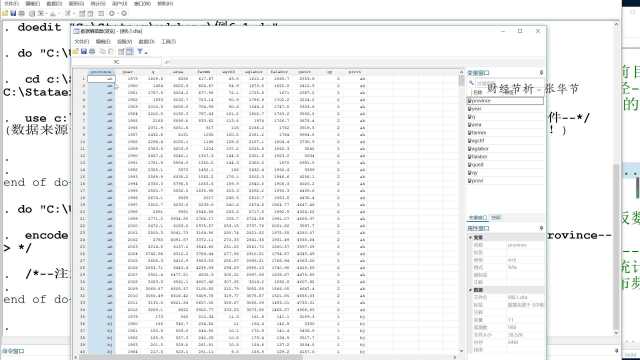Screen dimensions: 640x360
Task: Collapse the Variables section in the properties panel
Action: pyautogui.click(x=471, y=237)
